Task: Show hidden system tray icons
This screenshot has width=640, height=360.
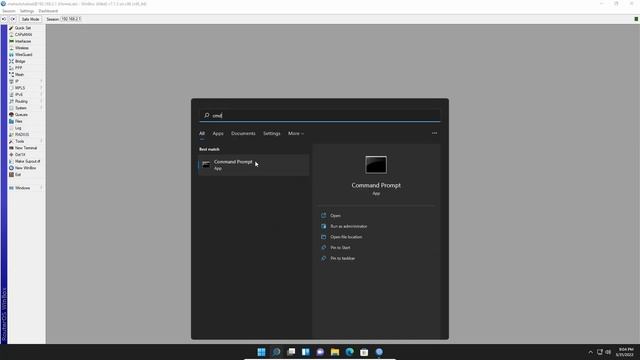Action: pos(590,352)
